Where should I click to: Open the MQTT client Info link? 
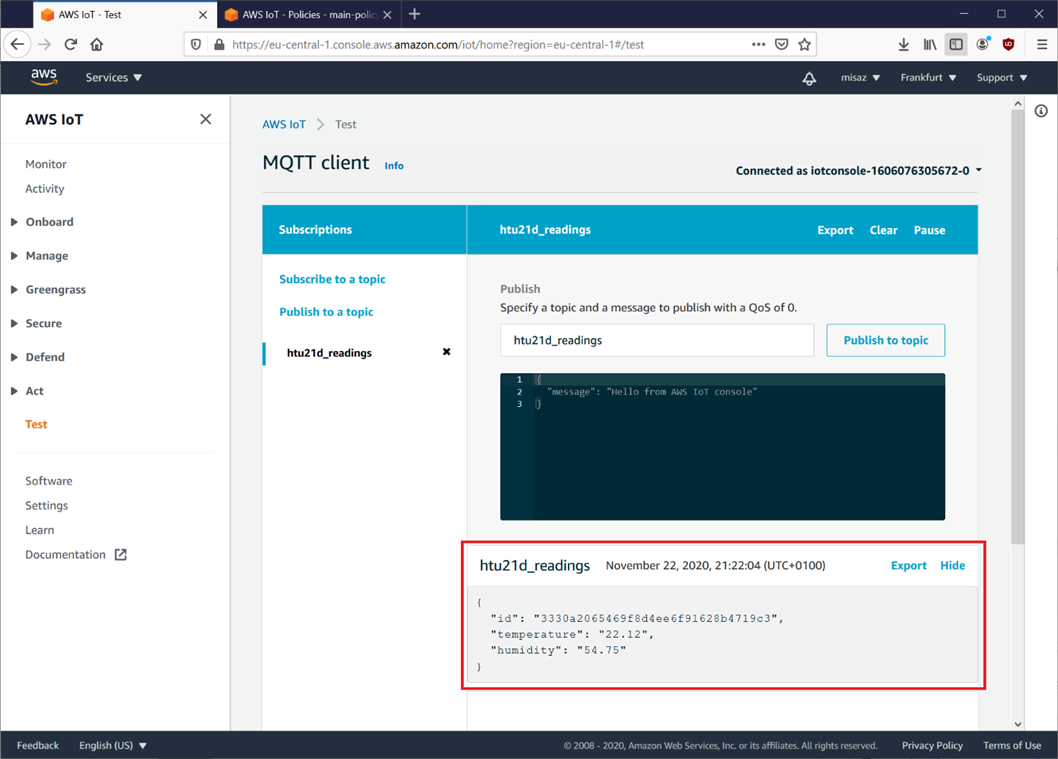(394, 165)
